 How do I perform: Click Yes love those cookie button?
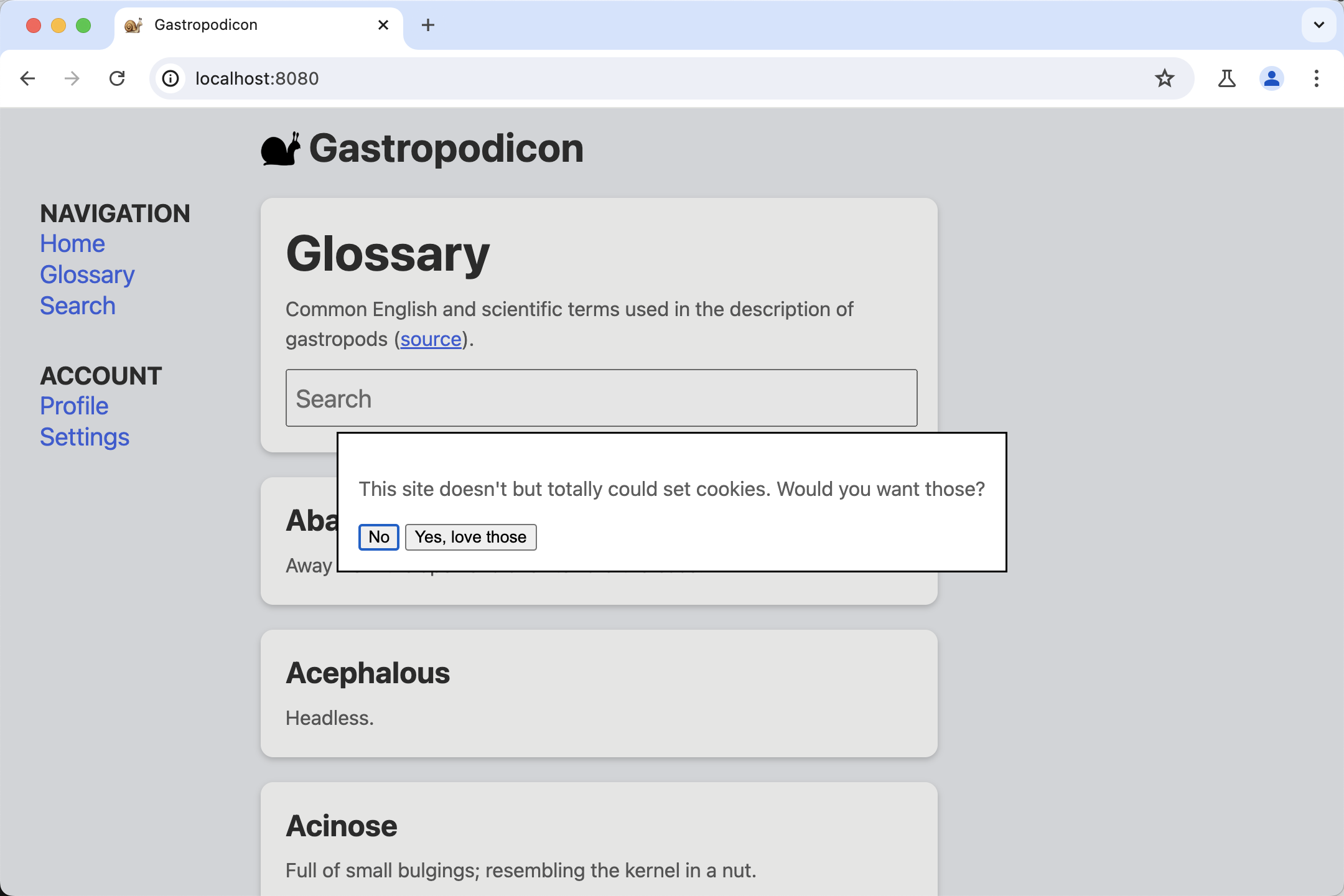[470, 537]
